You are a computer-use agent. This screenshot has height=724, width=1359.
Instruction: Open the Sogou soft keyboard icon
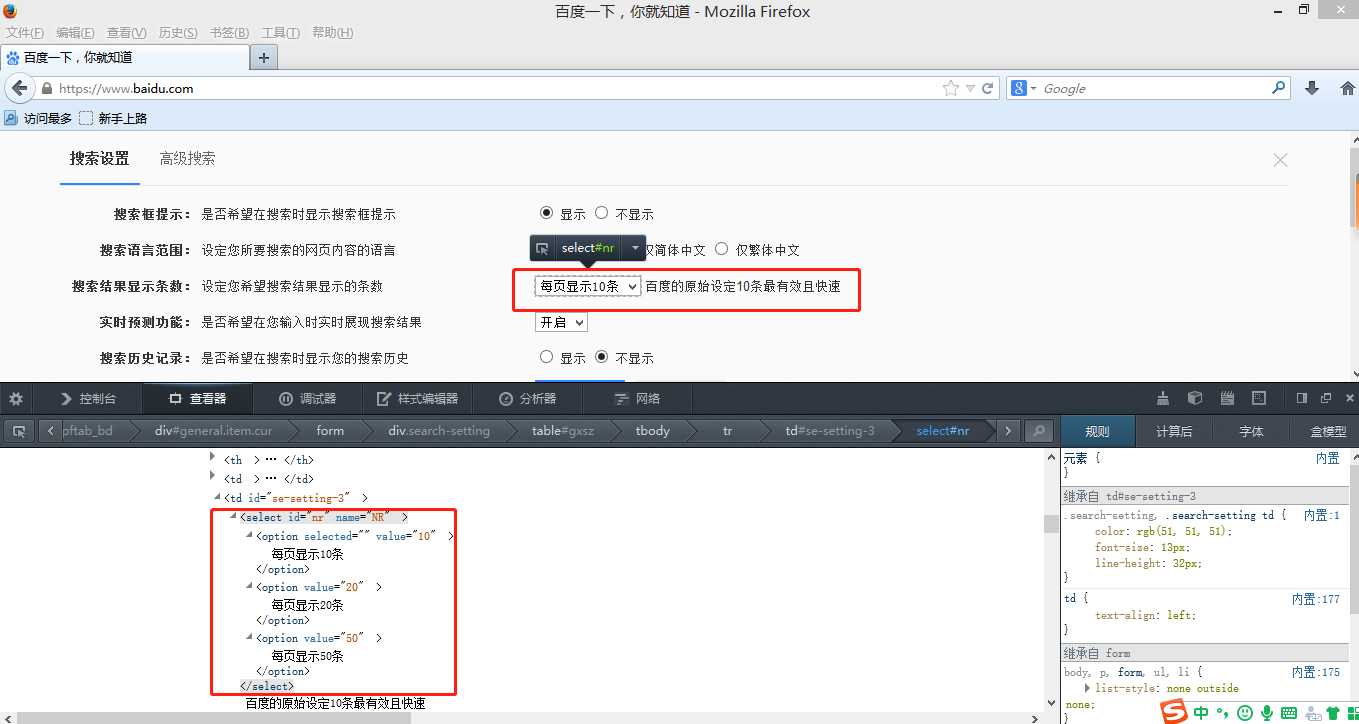pos(1289,713)
